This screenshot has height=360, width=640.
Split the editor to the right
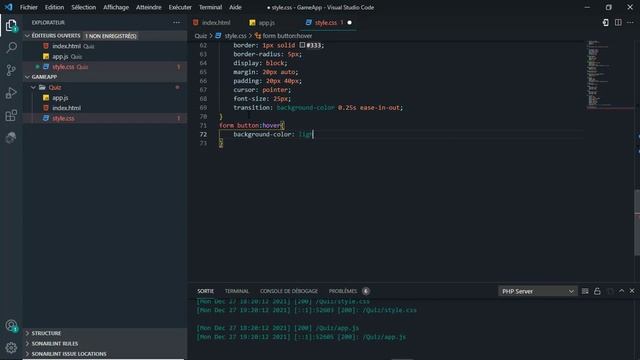pos(618,22)
